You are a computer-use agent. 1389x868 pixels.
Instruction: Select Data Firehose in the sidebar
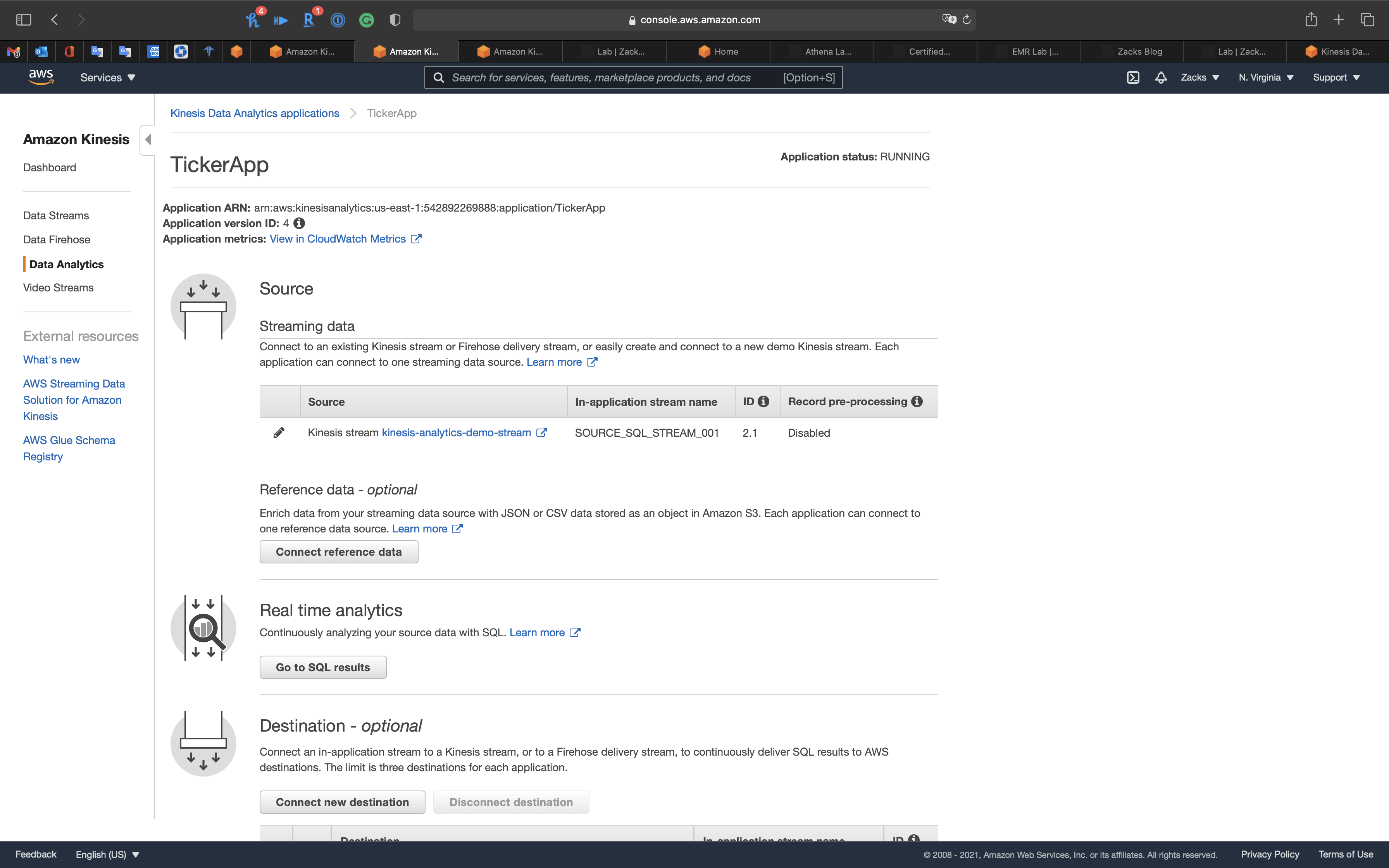click(x=56, y=239)
